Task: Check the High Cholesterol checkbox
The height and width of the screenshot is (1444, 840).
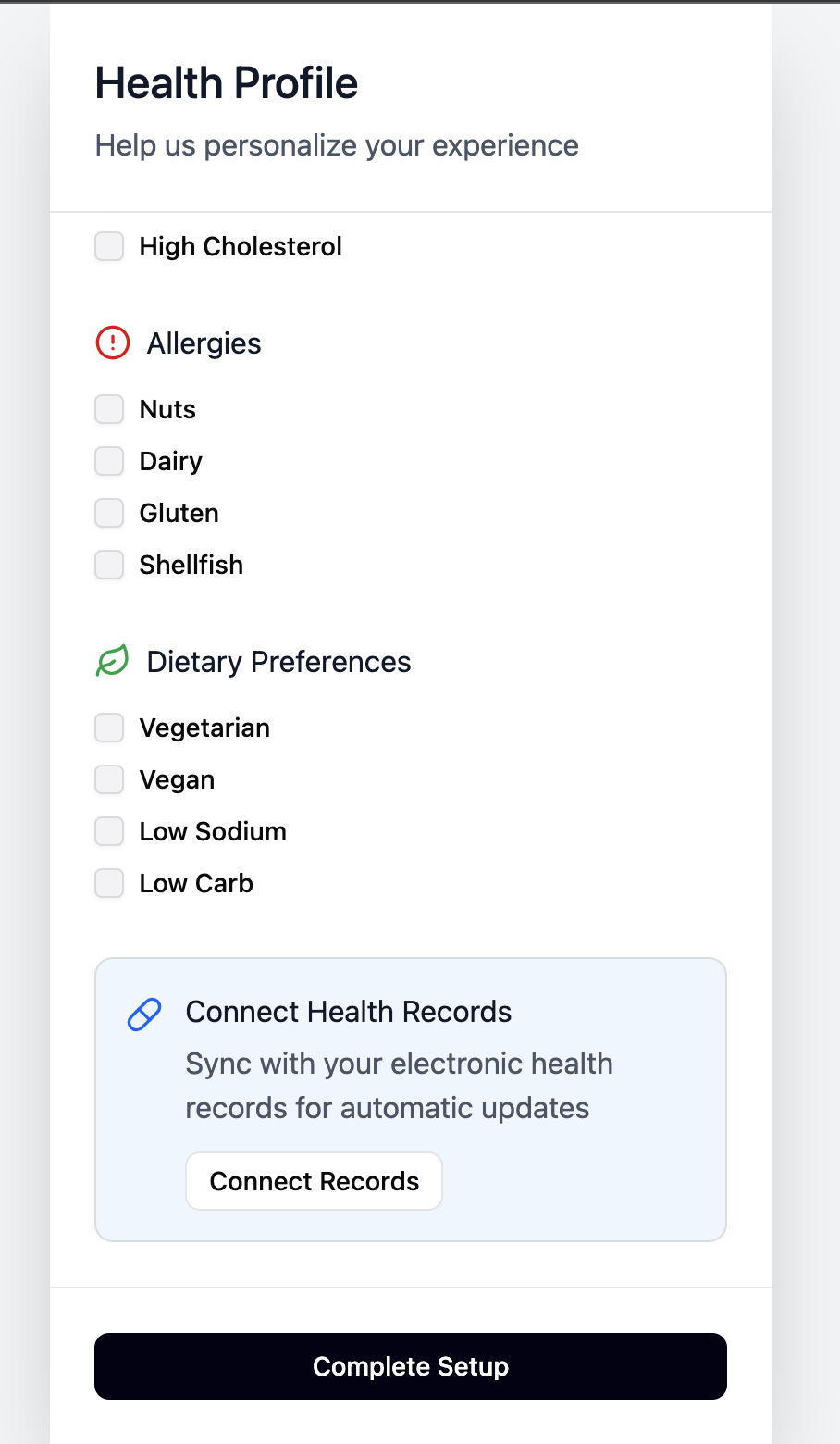Action: (109, 247)
